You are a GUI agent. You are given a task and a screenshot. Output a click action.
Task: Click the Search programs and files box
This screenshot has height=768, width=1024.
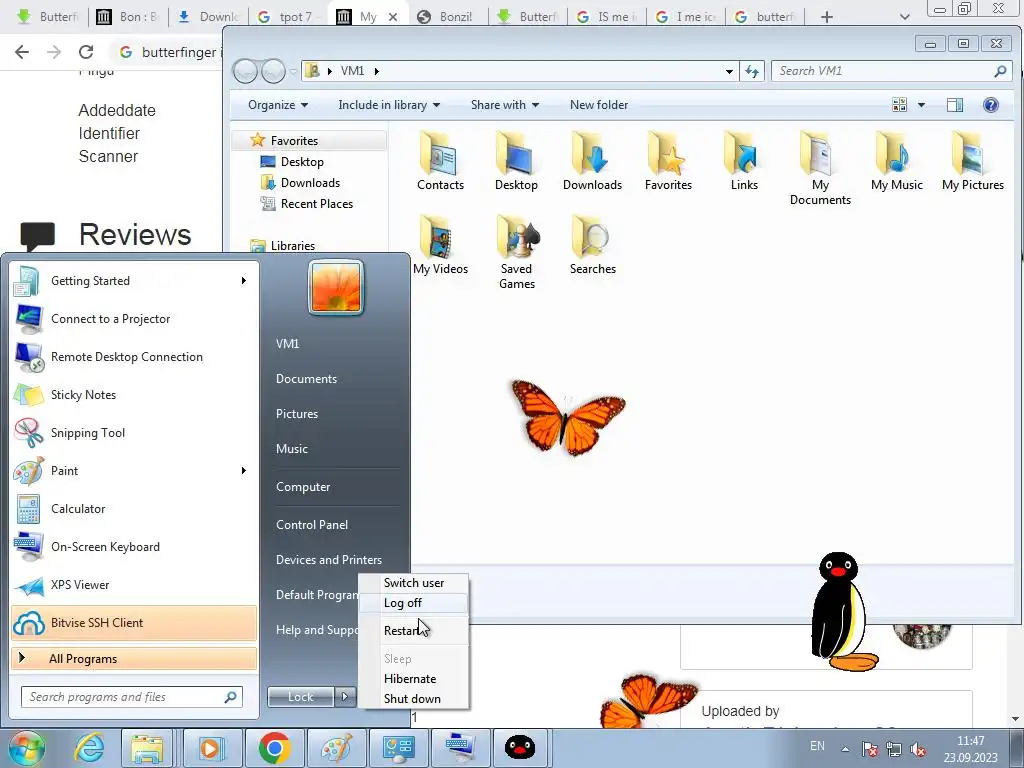[x=132, y=697]
